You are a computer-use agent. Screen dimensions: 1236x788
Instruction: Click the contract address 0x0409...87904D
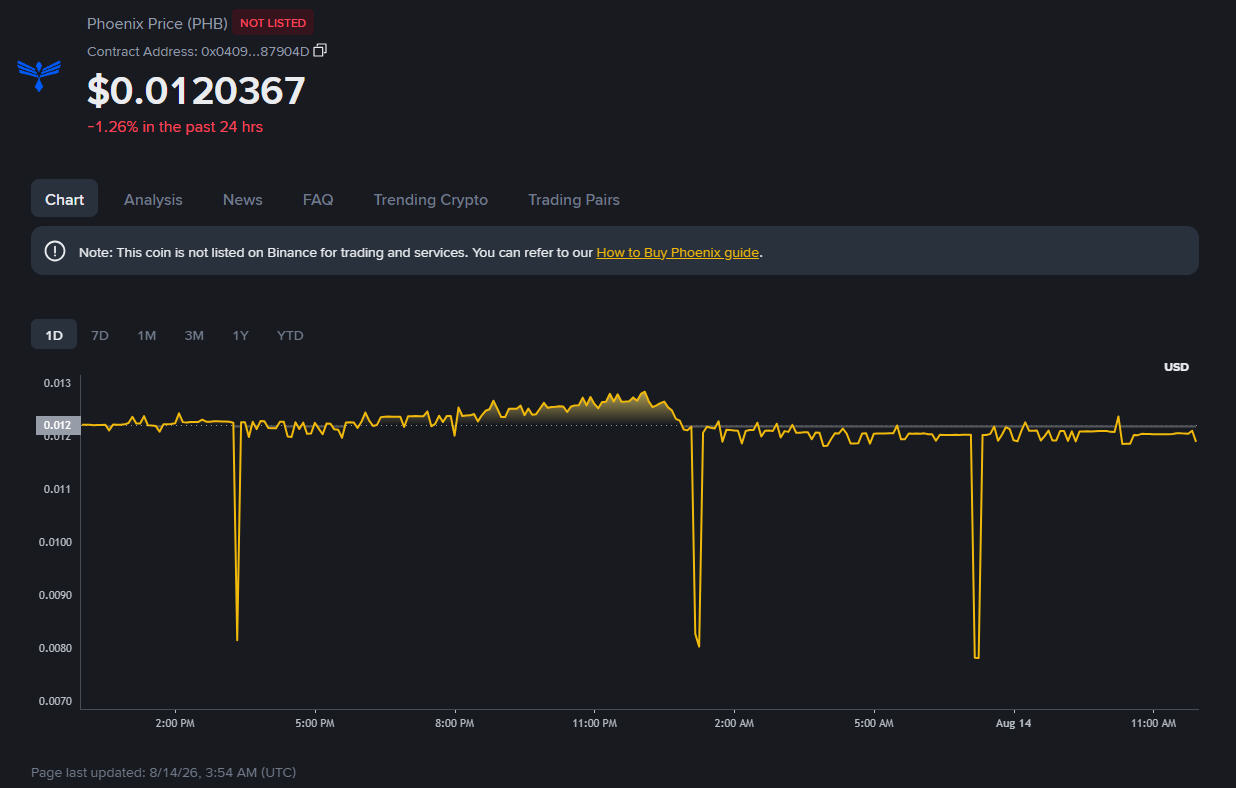click(x=255, y=51)
